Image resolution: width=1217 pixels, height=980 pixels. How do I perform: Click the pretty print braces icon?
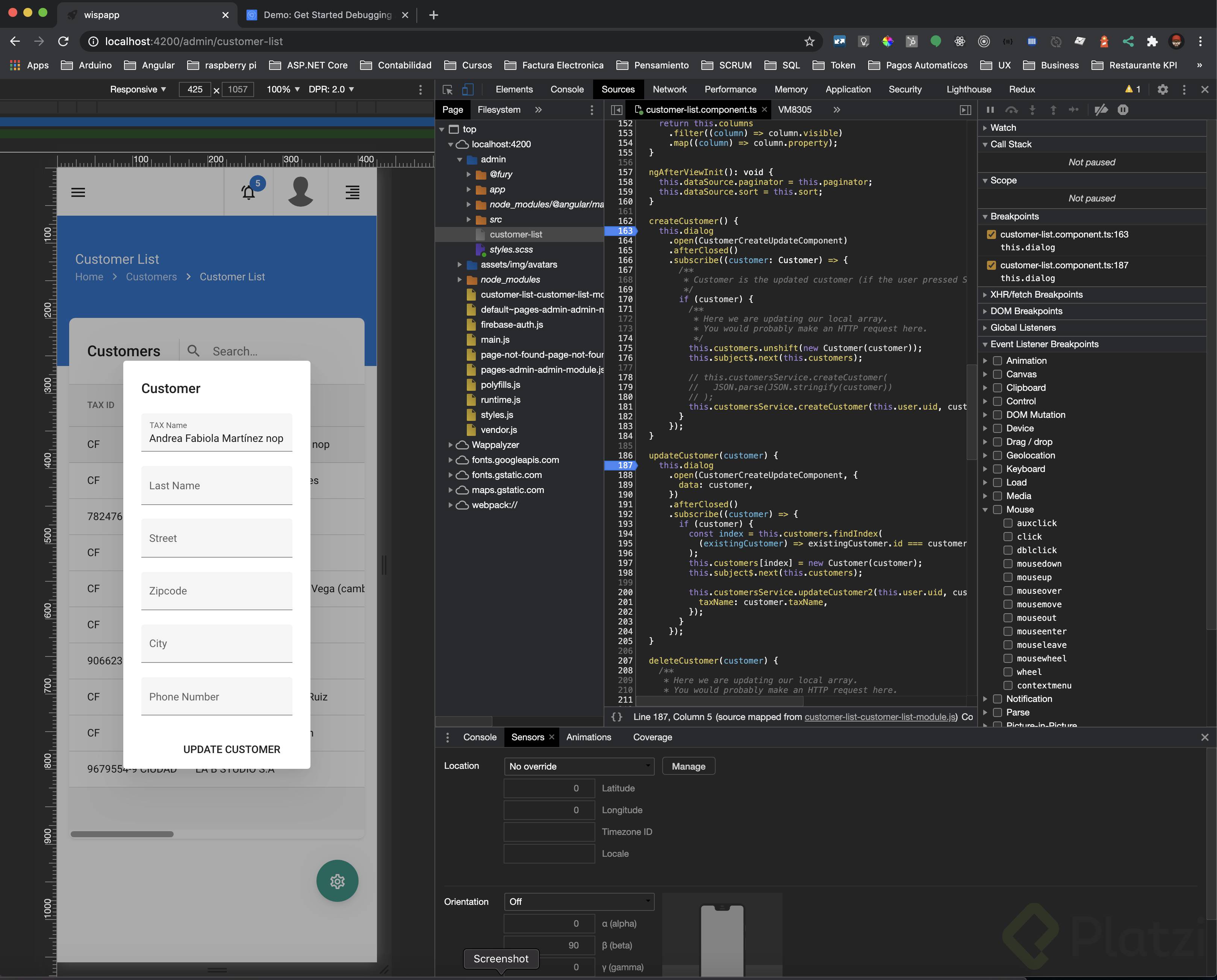pos(617,716)
